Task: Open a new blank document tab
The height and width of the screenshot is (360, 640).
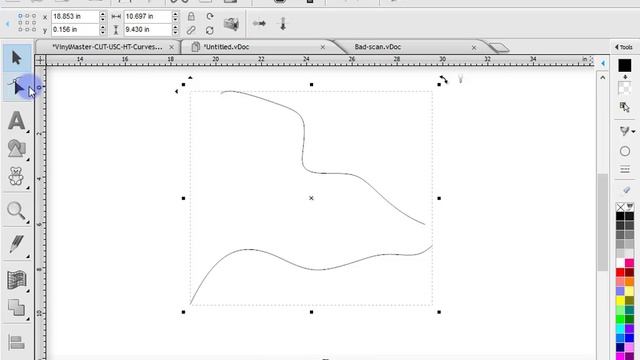Action: [498, 48]
